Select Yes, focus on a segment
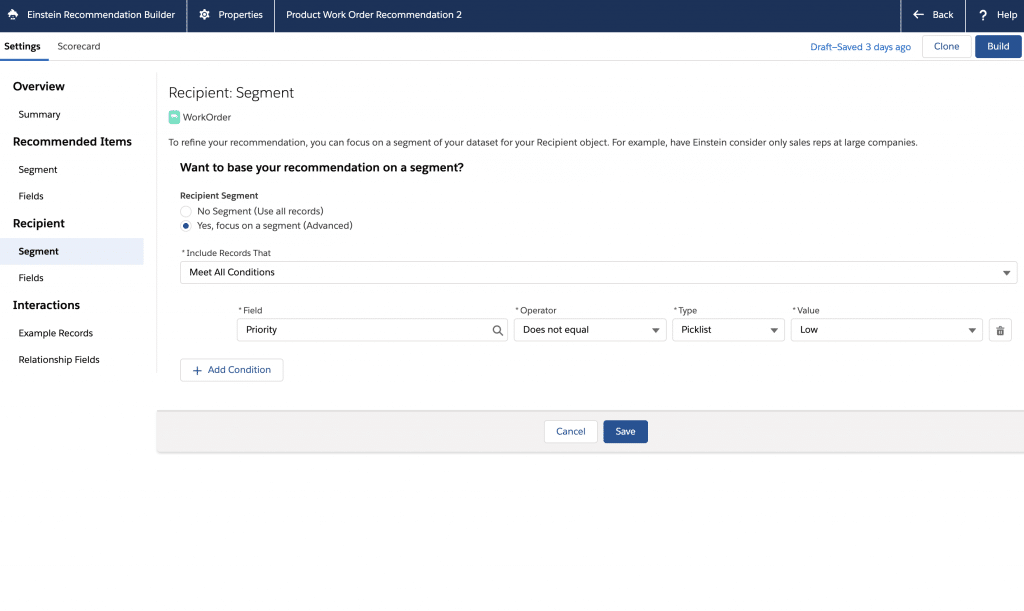 pyautogui.click(x=185, y=226)
